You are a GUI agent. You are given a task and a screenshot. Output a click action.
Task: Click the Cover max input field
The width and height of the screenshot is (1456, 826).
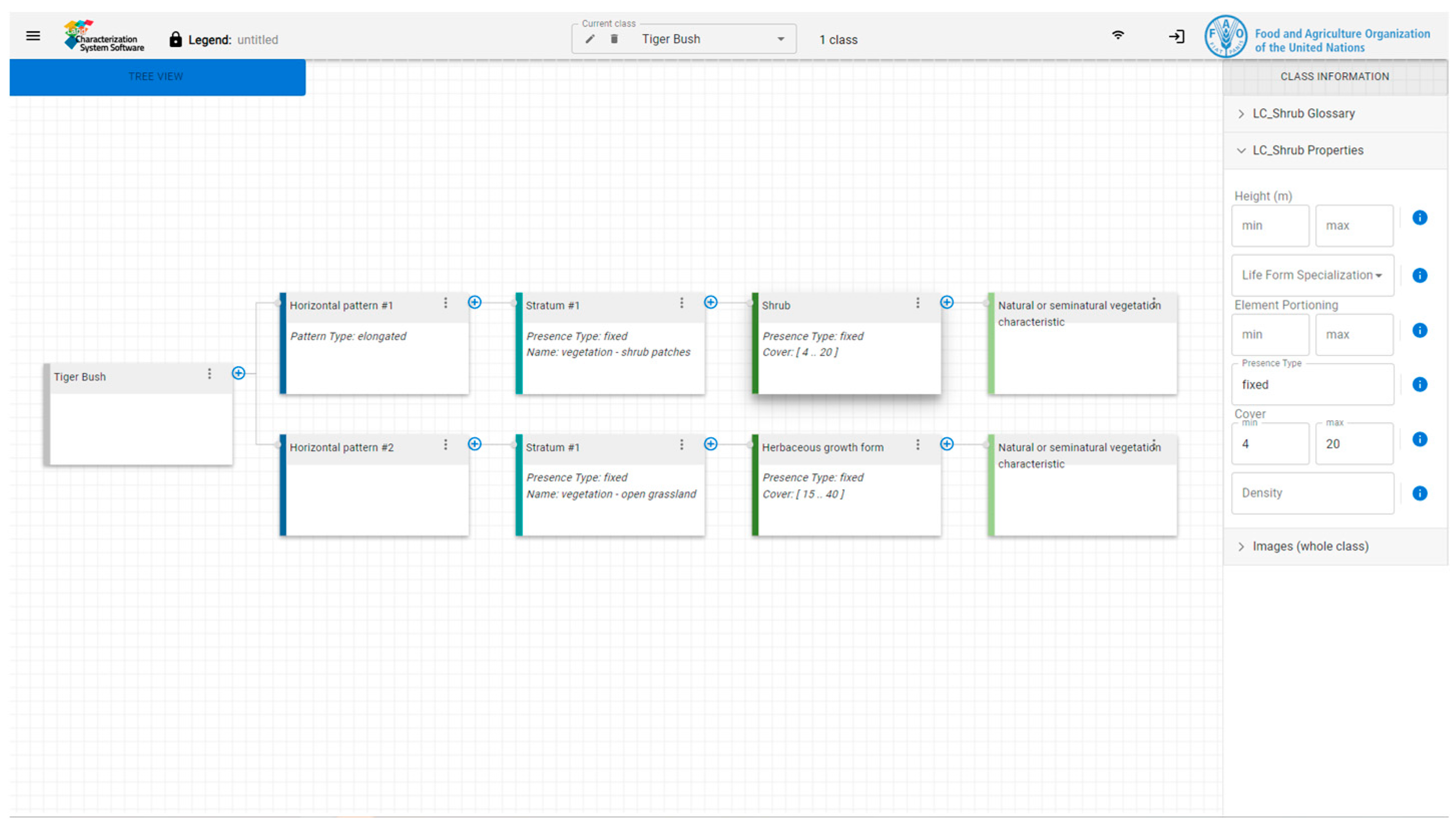[1353, 444]
